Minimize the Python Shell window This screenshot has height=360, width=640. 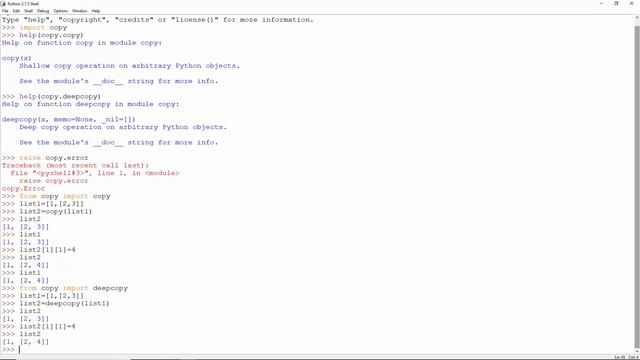[x=601, y=4]
